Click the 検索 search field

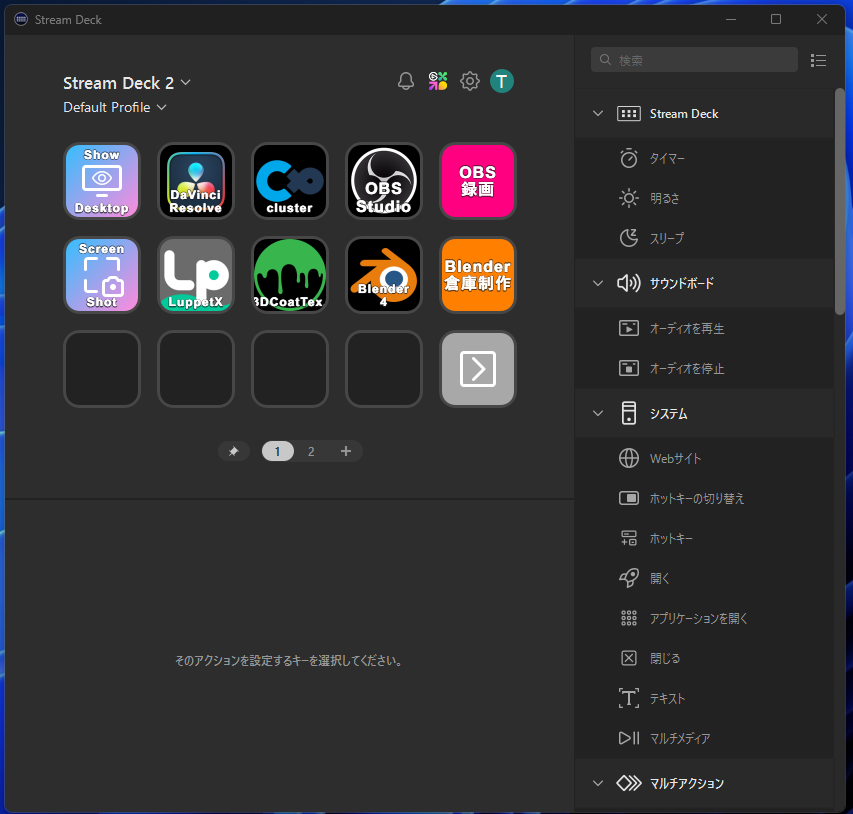694,60
